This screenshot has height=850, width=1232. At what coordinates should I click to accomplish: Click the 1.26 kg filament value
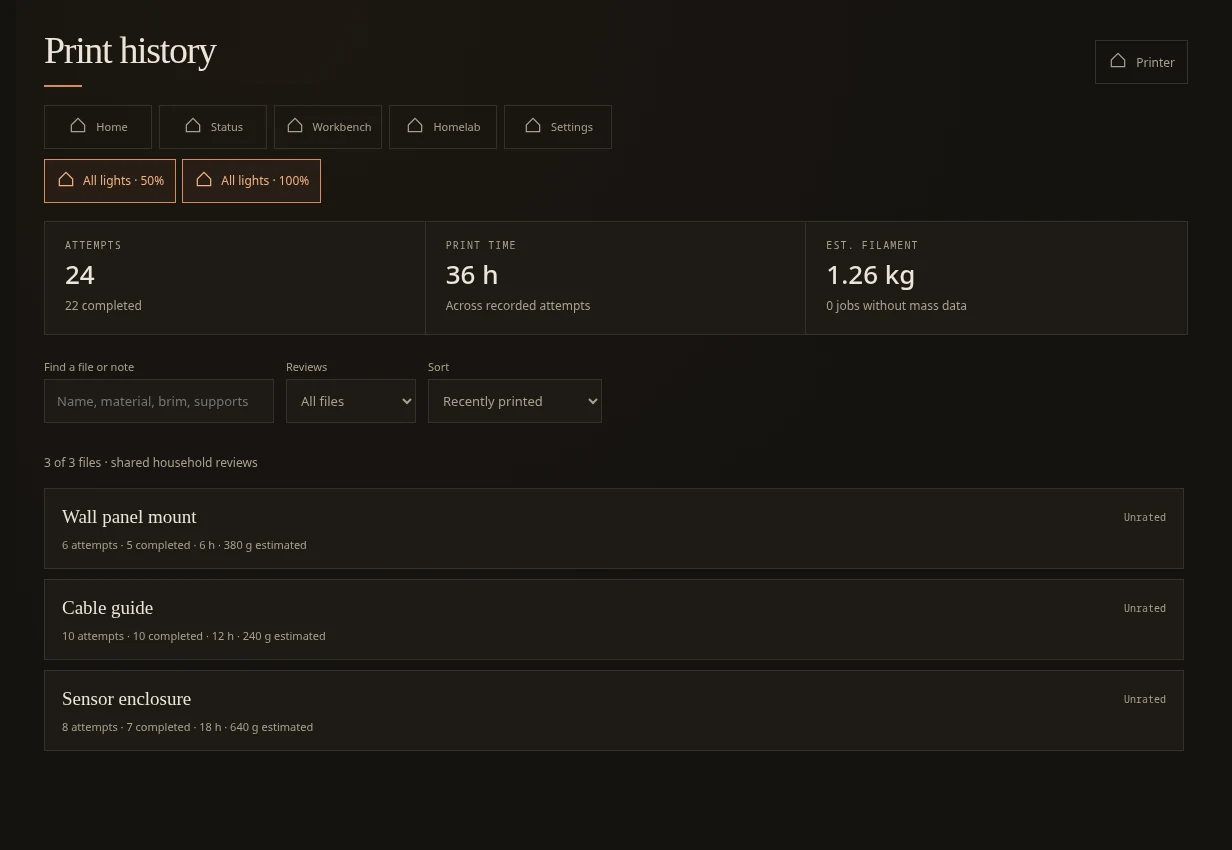click(870, 275)
